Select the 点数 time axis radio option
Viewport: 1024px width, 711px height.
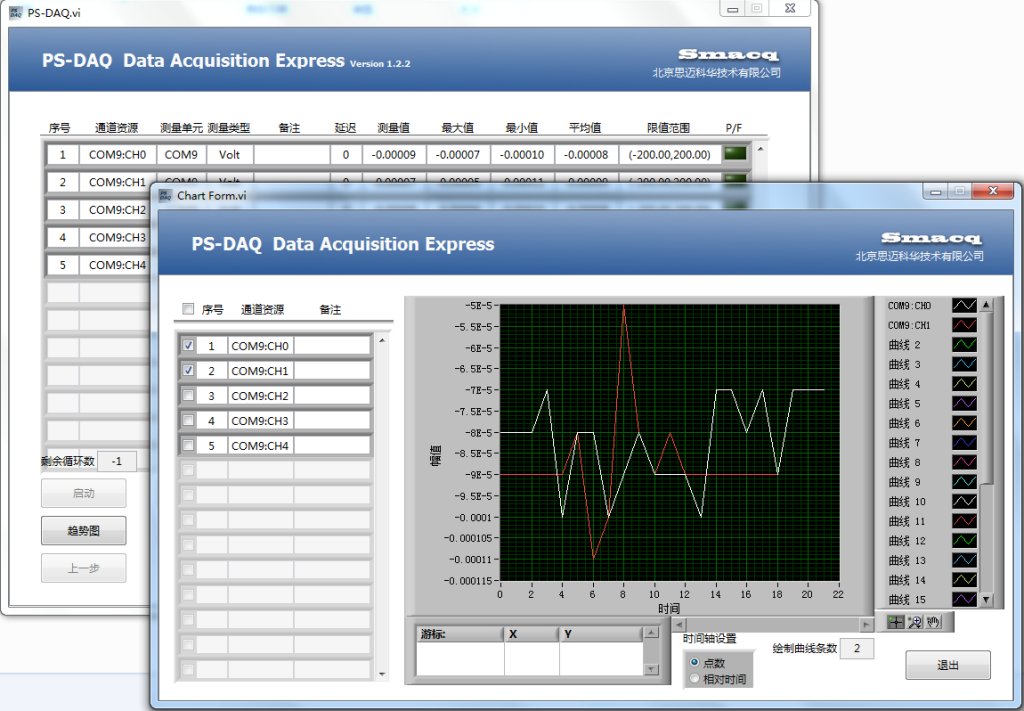pos(694,663)
